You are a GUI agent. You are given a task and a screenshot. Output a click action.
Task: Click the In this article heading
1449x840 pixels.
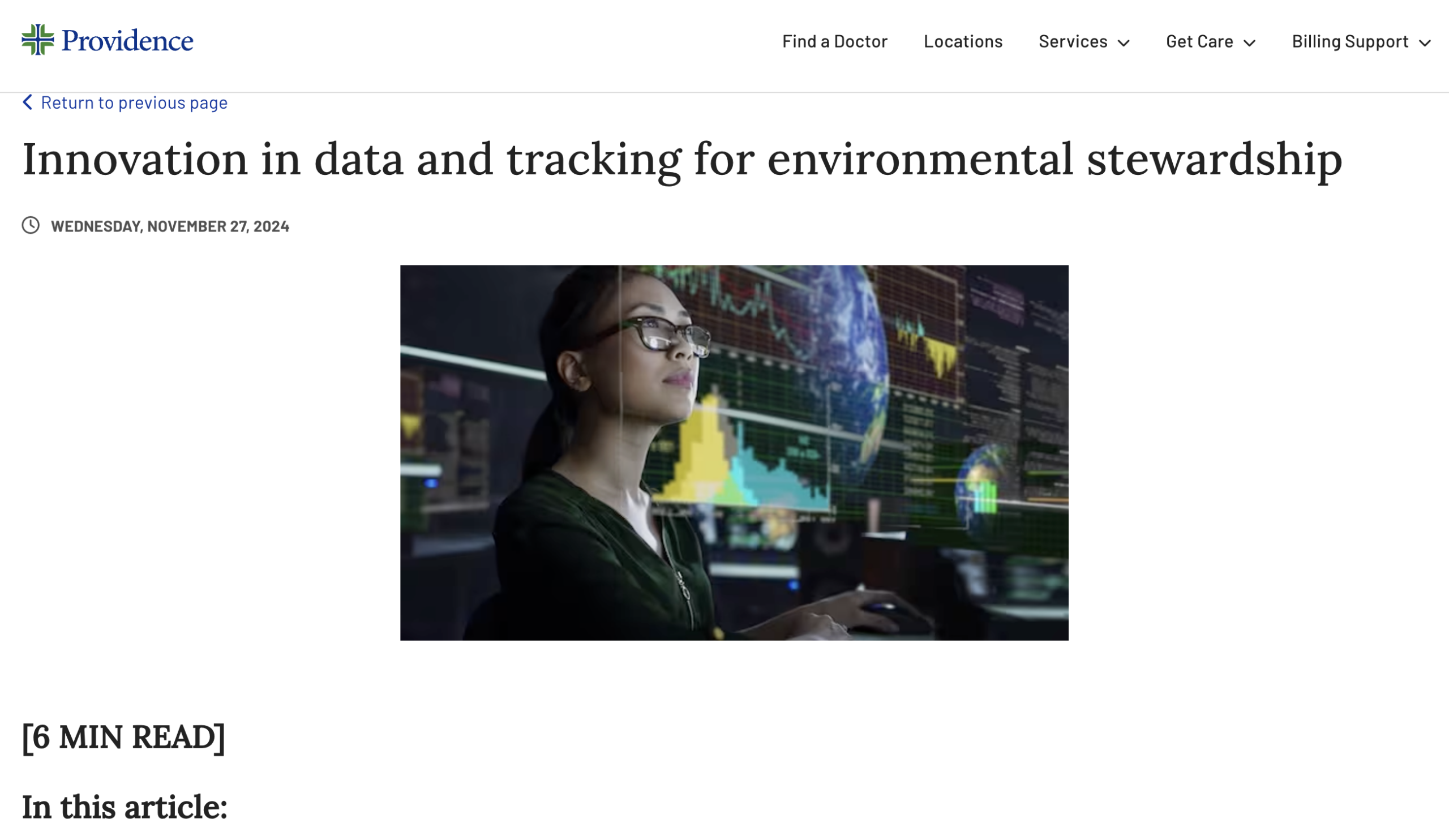point(124,807)
